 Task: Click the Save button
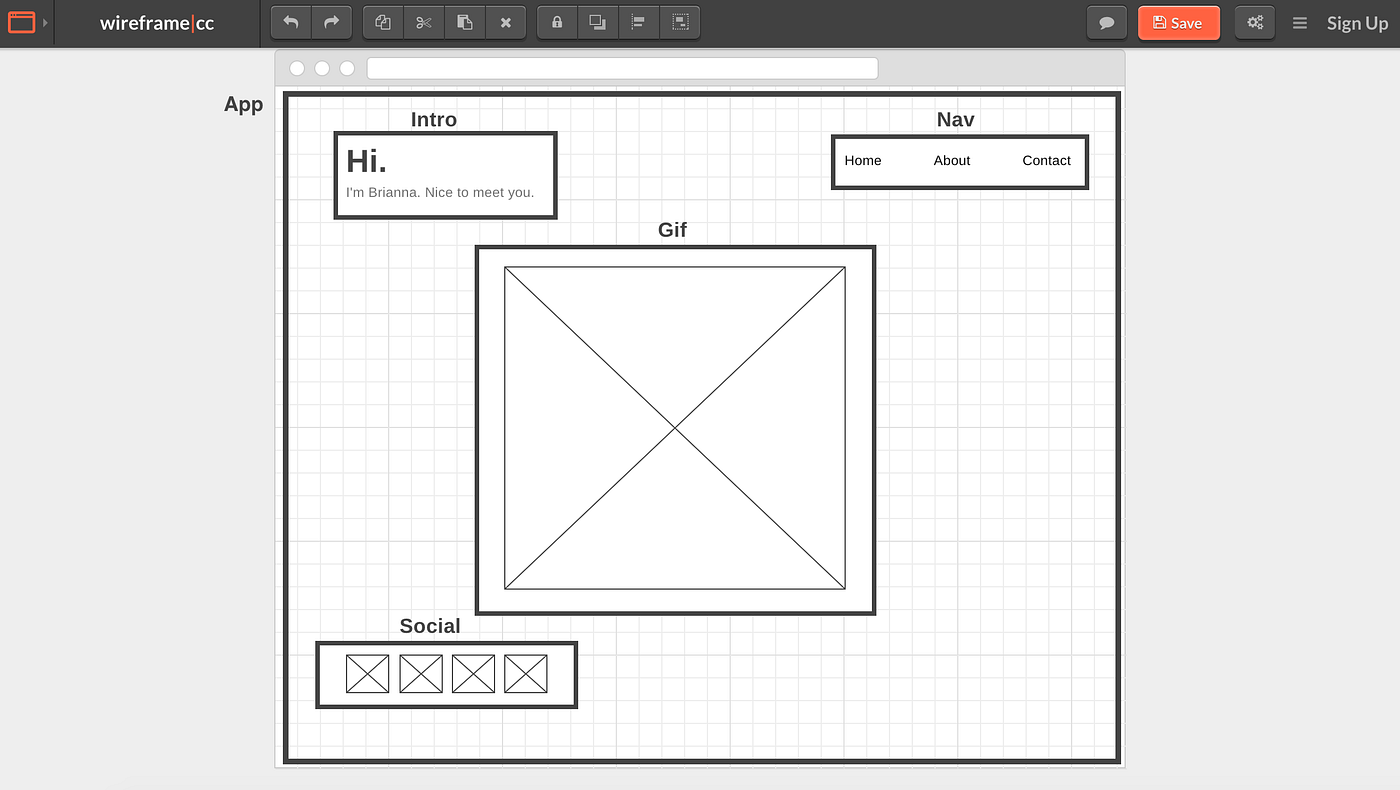[1178, 22]
